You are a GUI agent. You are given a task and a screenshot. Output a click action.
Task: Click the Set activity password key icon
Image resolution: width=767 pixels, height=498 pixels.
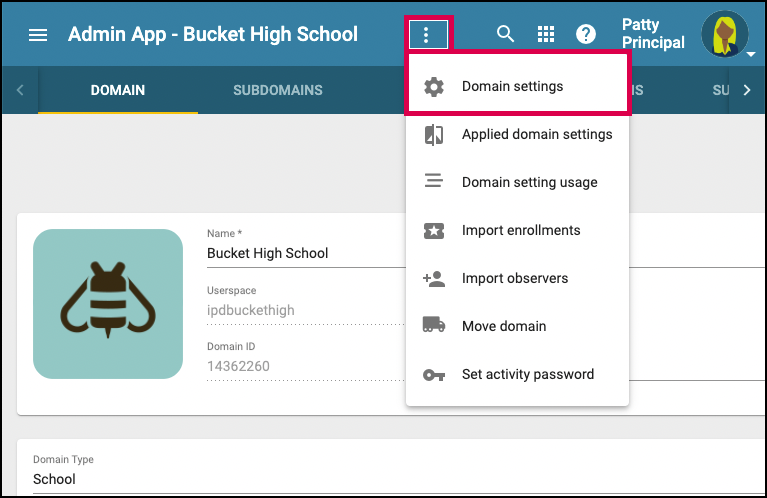click(433, 375)
